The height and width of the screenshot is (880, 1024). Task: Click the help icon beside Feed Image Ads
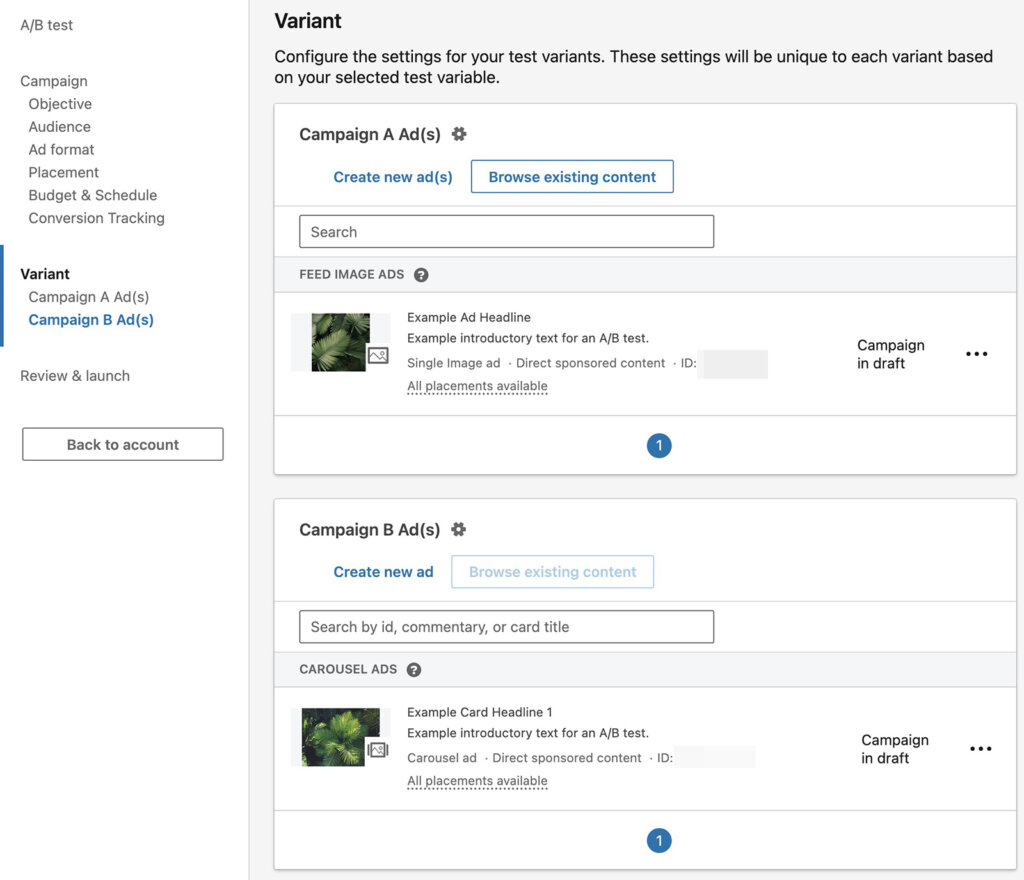pos(420,274)
